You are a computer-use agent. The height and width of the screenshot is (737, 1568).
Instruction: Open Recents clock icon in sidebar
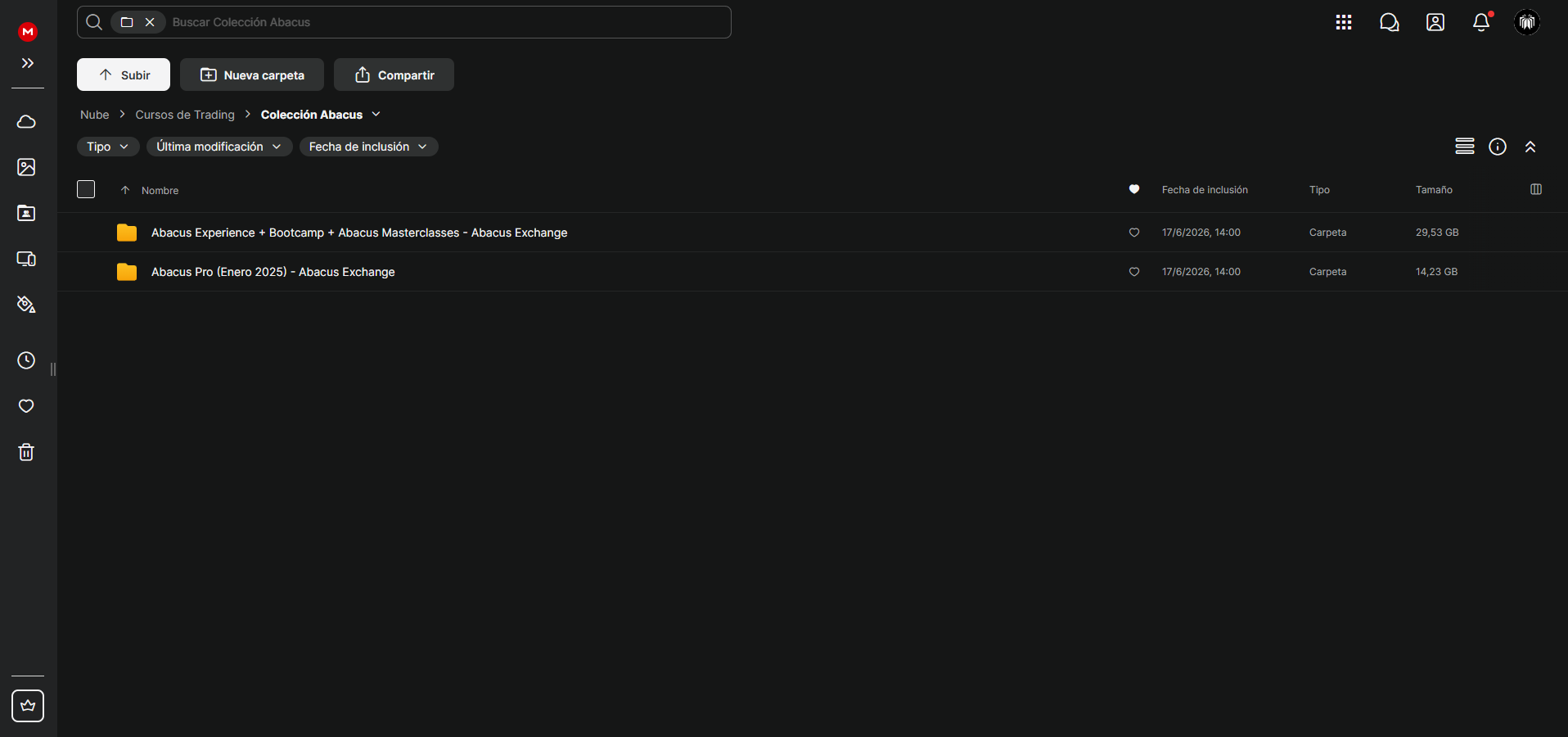[x=26, y=360]
